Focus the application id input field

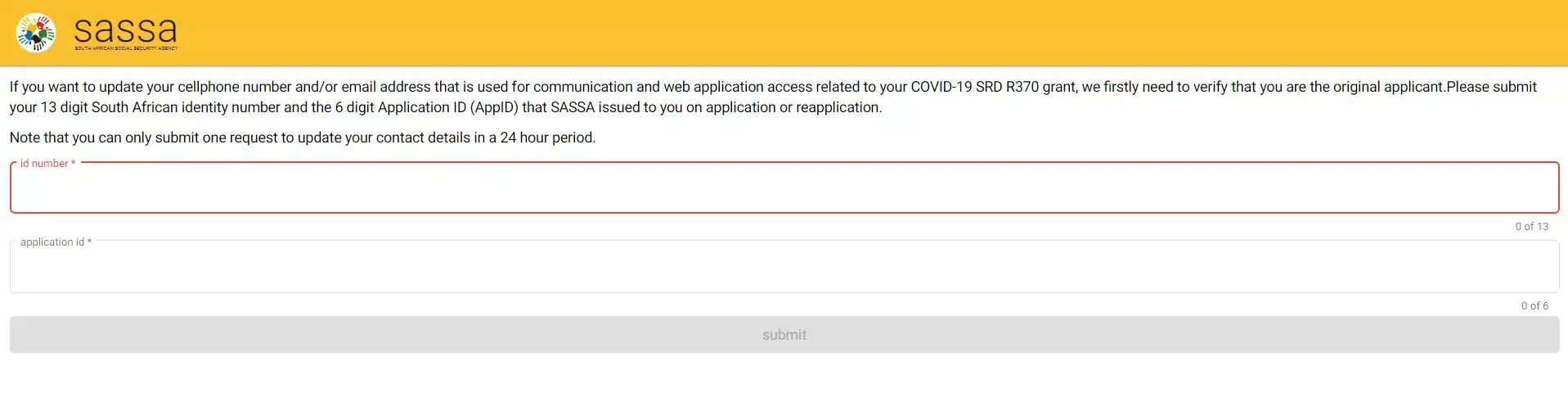784,269
